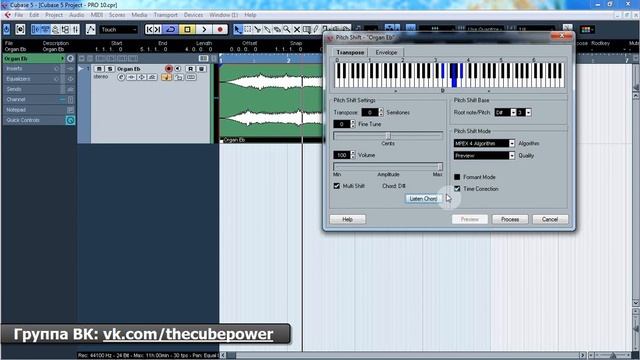
Task: Toggle the Automation mode icon
Action: click(91, 29)
